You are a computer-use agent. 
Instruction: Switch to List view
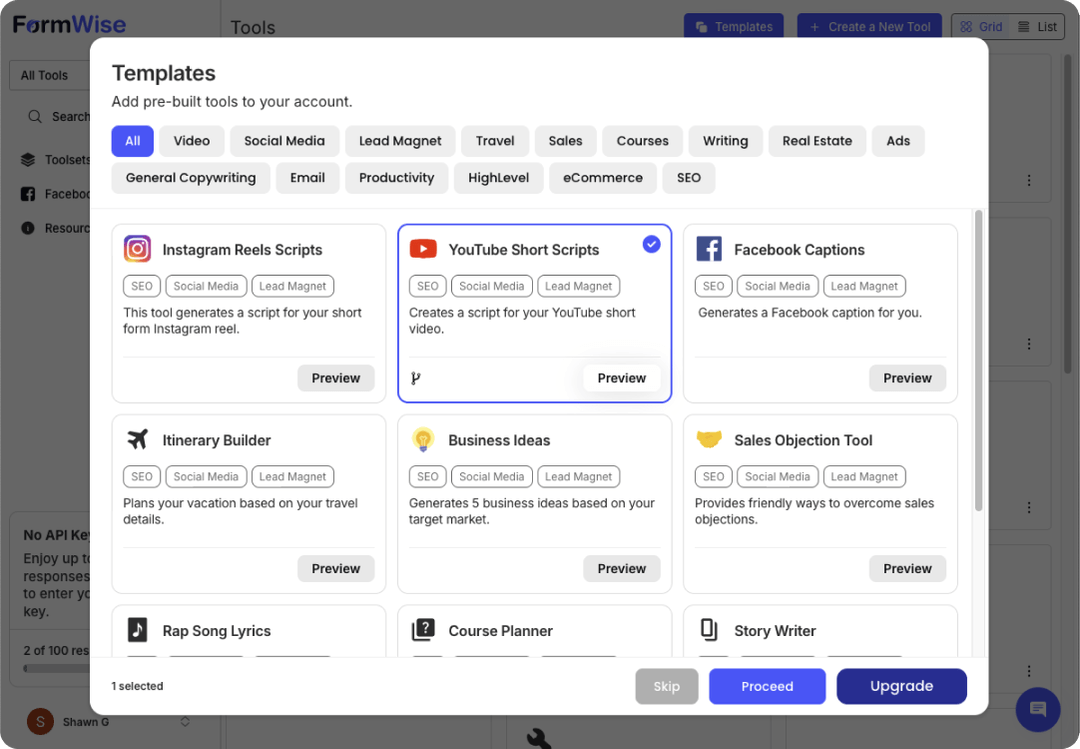tap(1037, 26)
